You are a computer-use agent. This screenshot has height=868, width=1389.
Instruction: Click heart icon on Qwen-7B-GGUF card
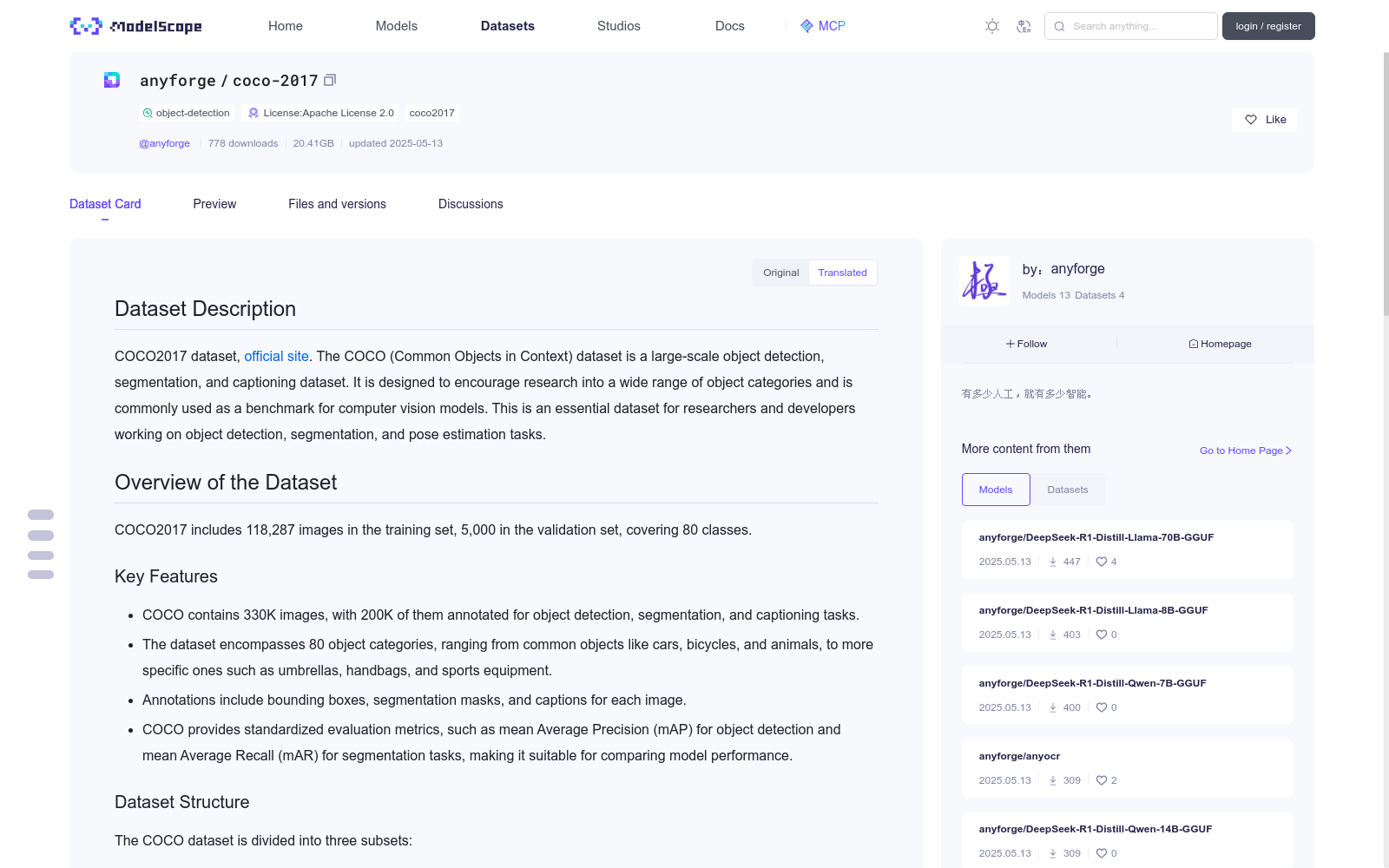1102,707
